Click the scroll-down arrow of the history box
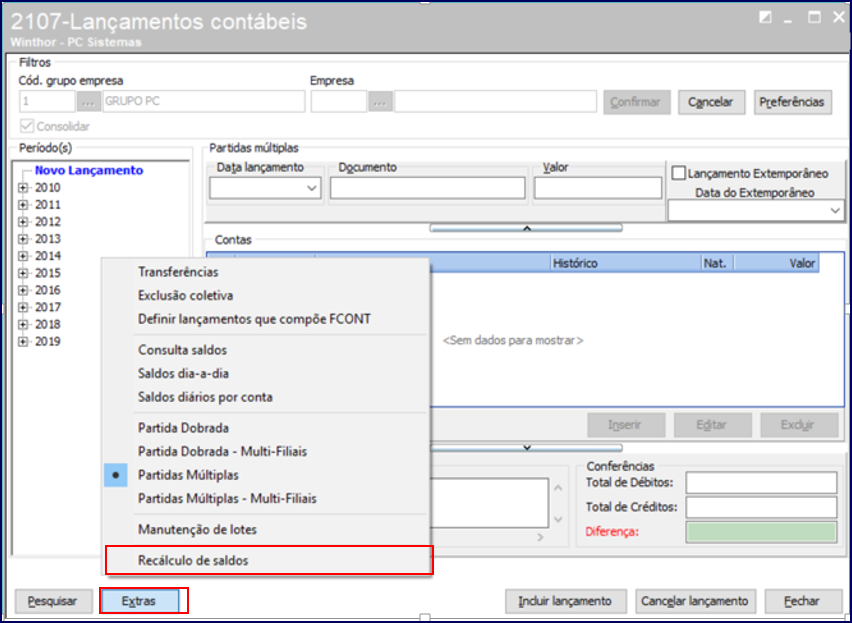Image resolution: width=852 pixels, height=623 pixels. (558, 520)
